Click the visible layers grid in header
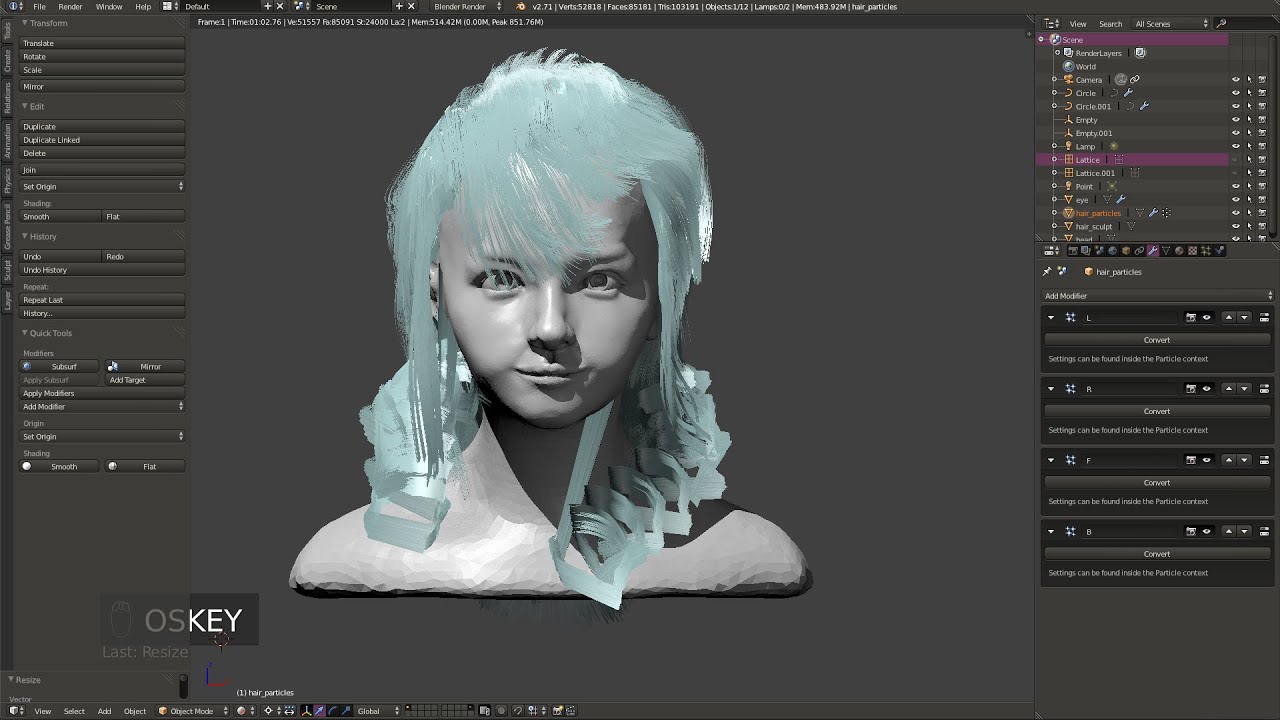This screenshot has width=1280, height=720. [439, 711]
